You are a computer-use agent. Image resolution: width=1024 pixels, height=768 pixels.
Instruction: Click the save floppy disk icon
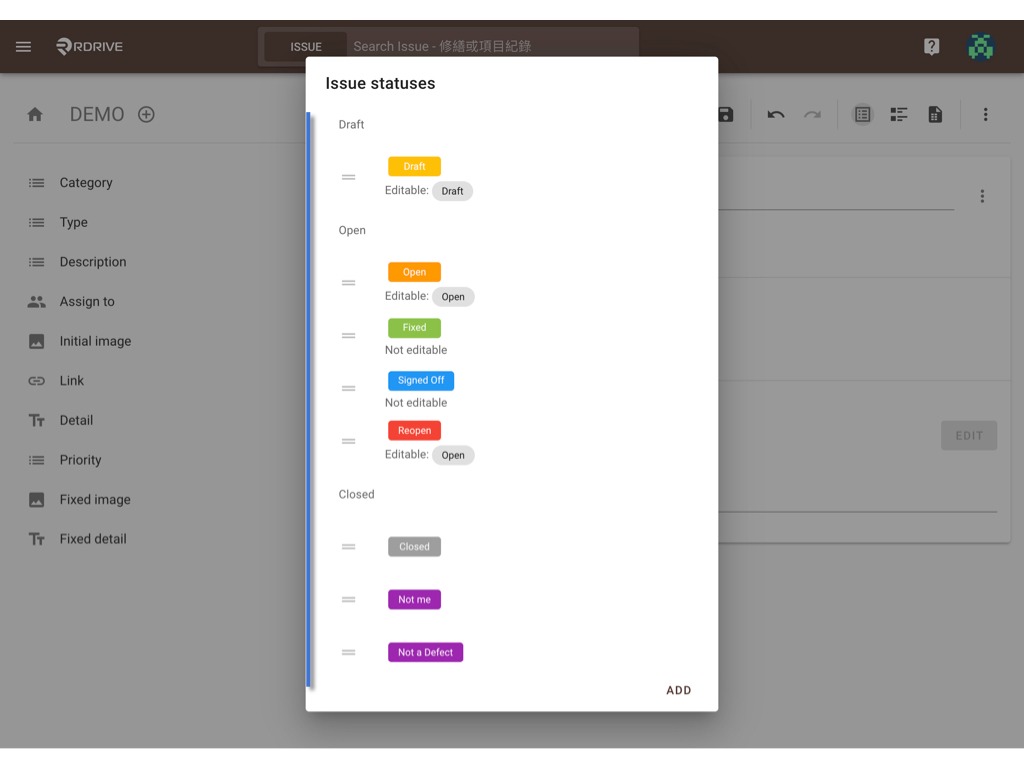point(726,114)
